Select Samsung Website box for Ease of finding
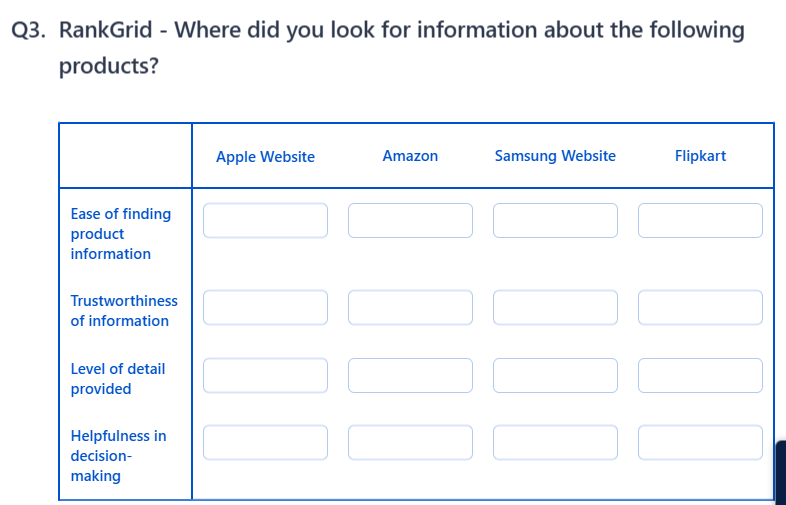The height and width of the screenshot is (505, 786). tap(555, 221)
